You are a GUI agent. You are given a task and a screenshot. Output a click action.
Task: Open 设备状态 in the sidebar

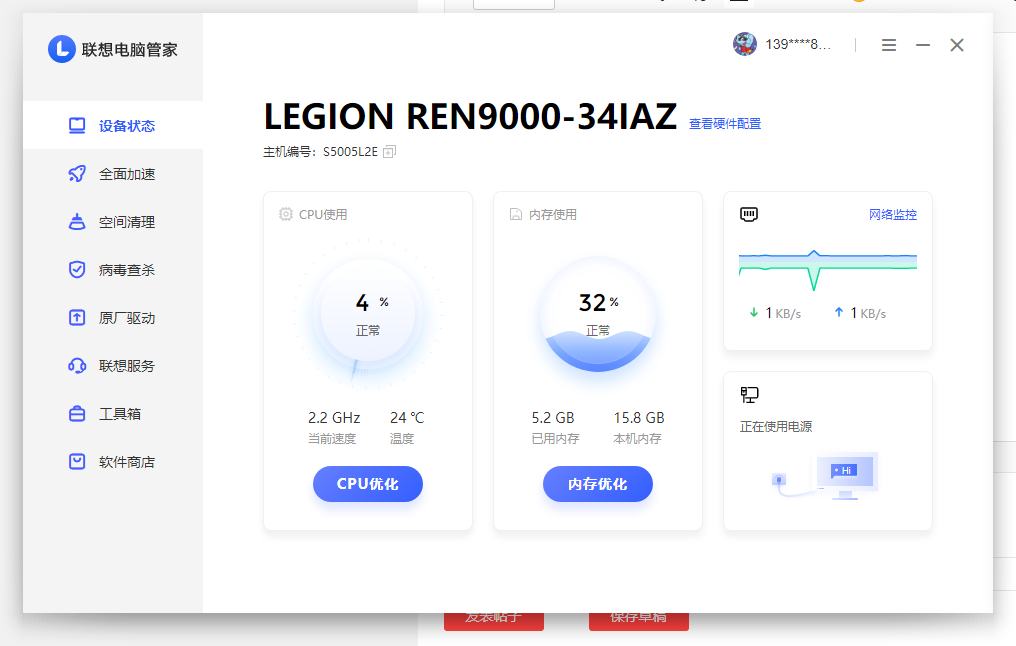(x=113, y=125)
